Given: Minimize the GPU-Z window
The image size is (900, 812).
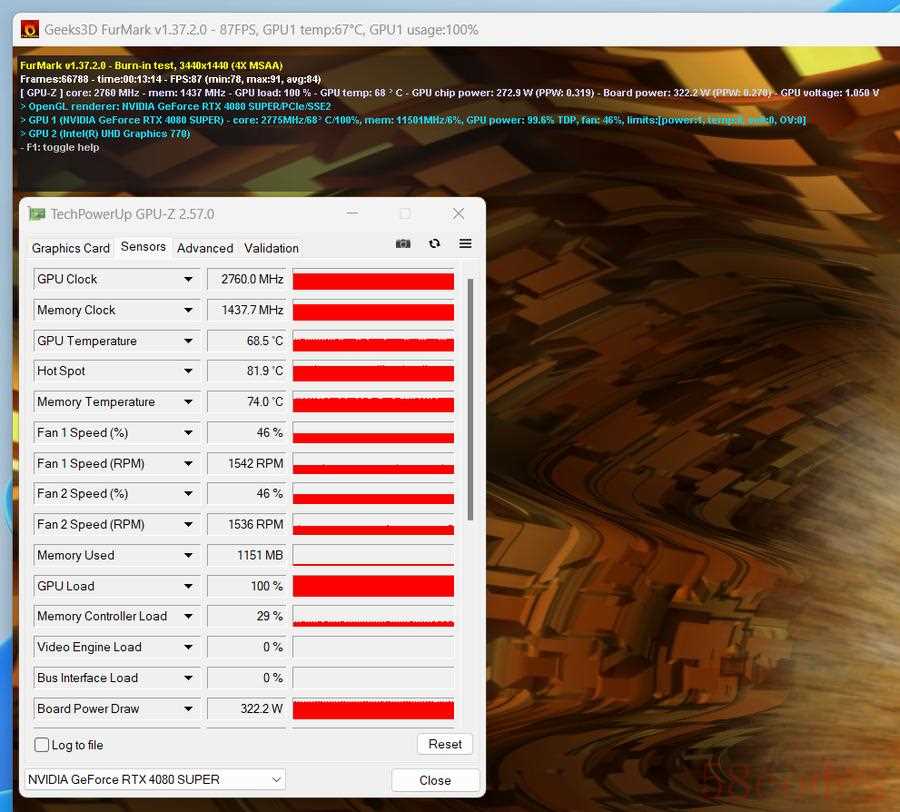Looking at the screenshot, I should 352,213.
